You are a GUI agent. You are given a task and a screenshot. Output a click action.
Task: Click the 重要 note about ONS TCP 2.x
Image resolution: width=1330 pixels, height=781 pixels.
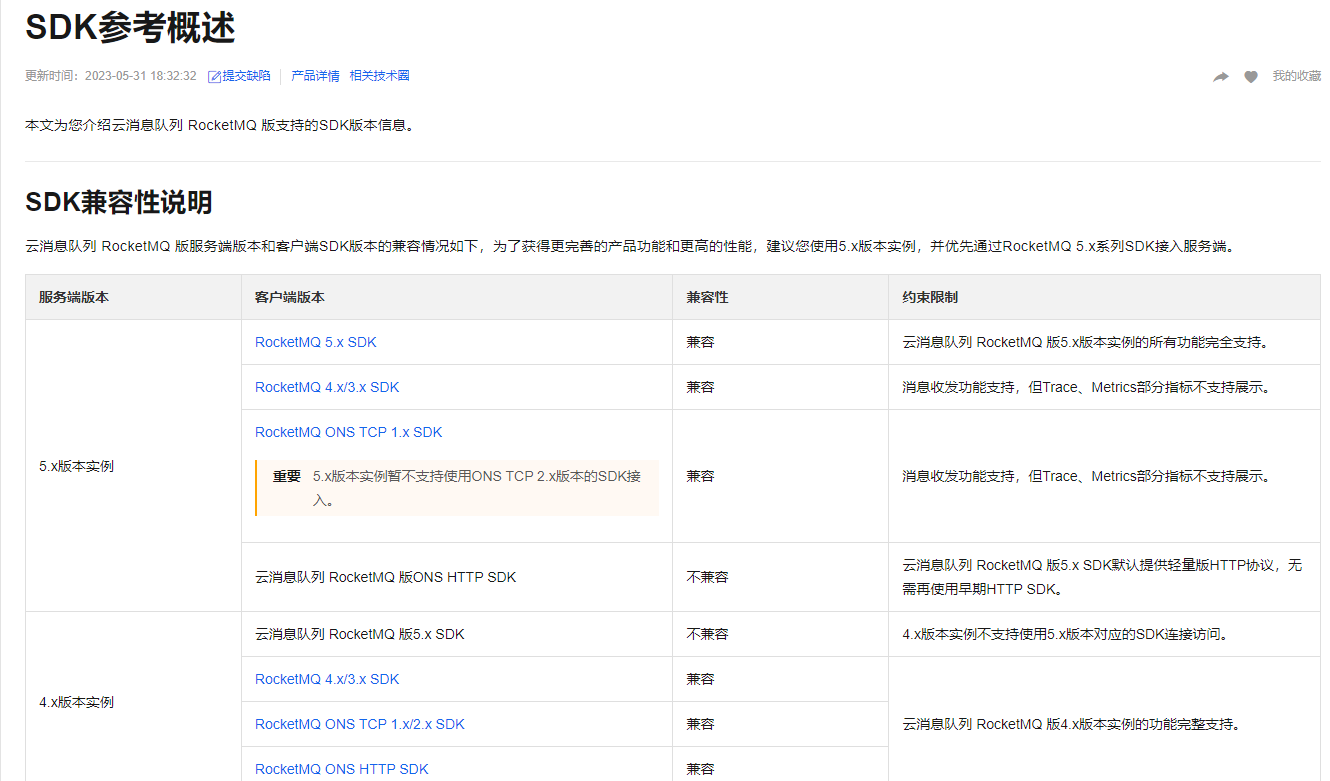pos(457,488)
